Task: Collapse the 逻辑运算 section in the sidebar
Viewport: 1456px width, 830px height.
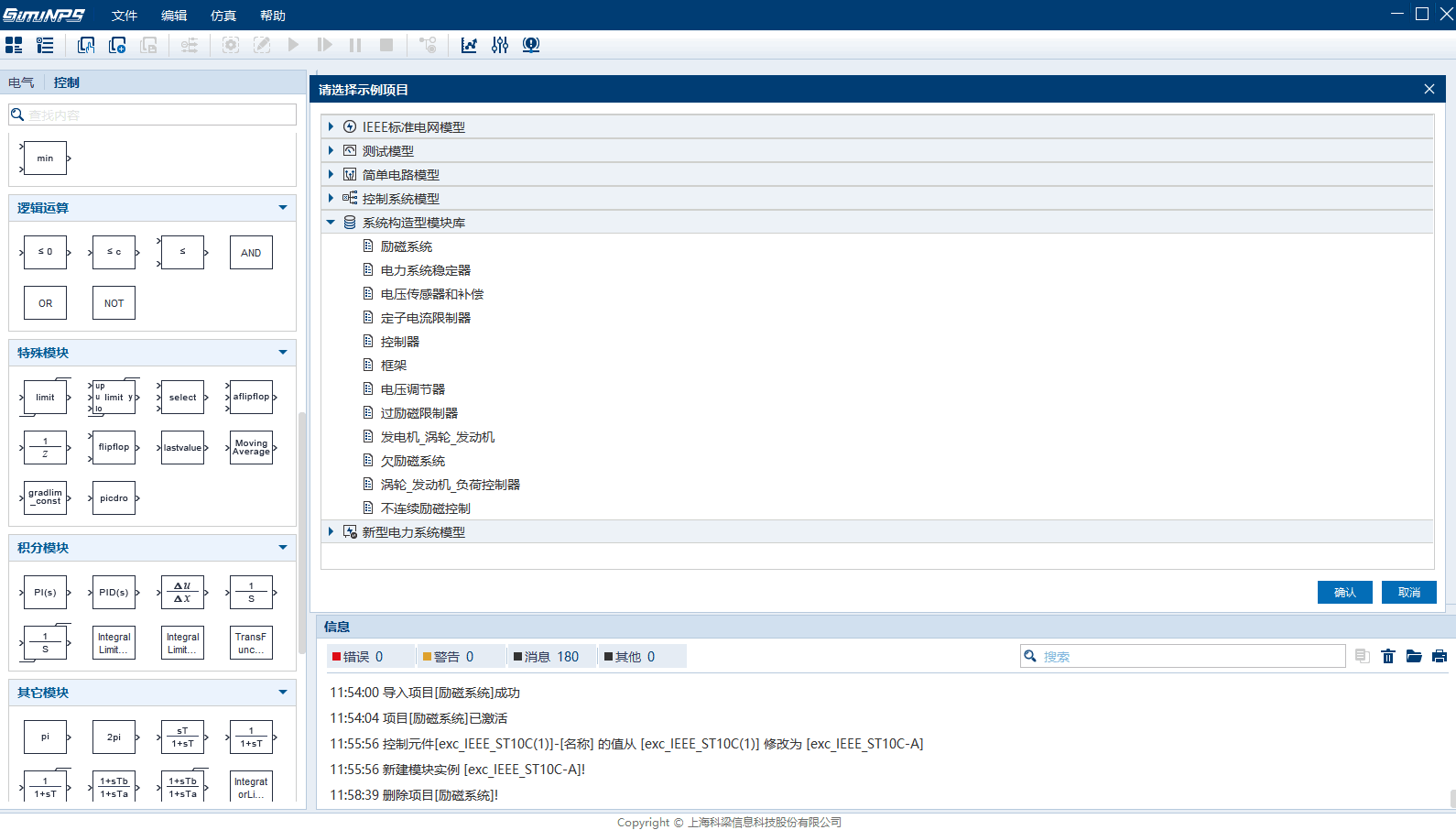Action: 283,208
